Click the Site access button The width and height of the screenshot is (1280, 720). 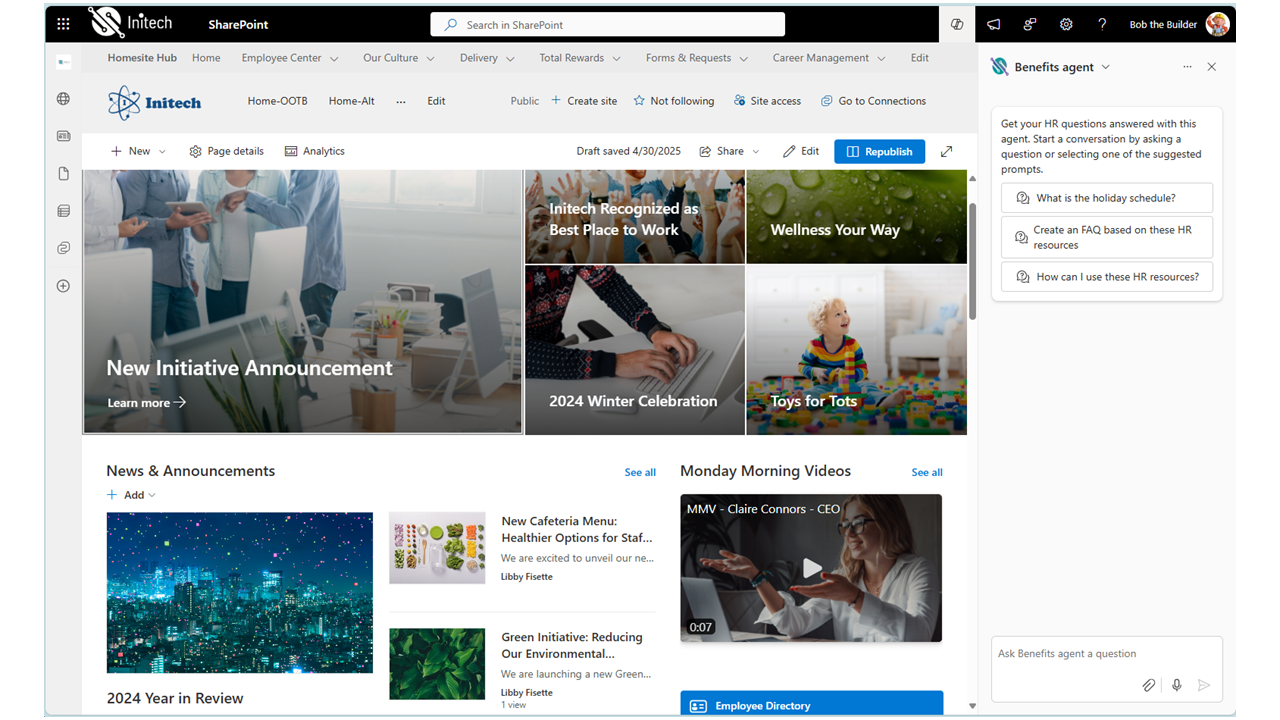767,101
